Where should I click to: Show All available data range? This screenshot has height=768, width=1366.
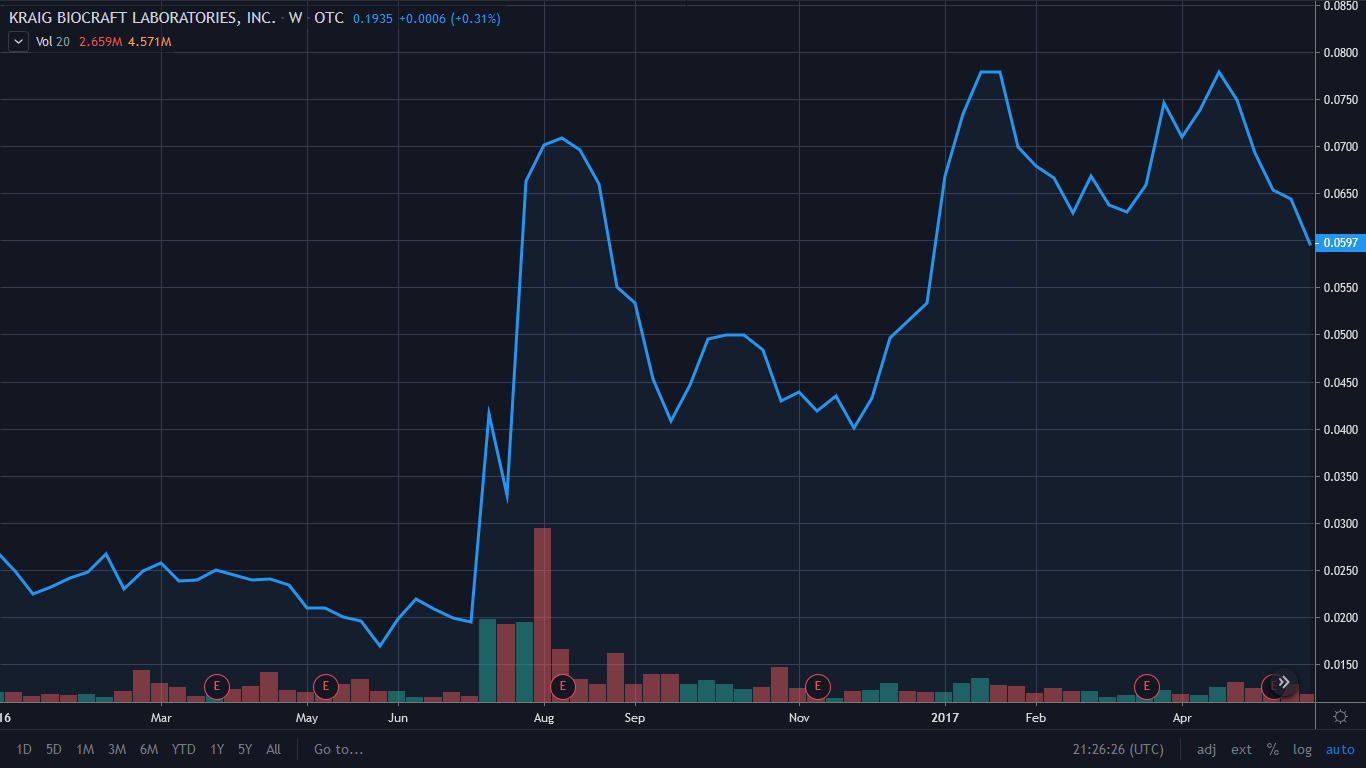tap(274, 749)
